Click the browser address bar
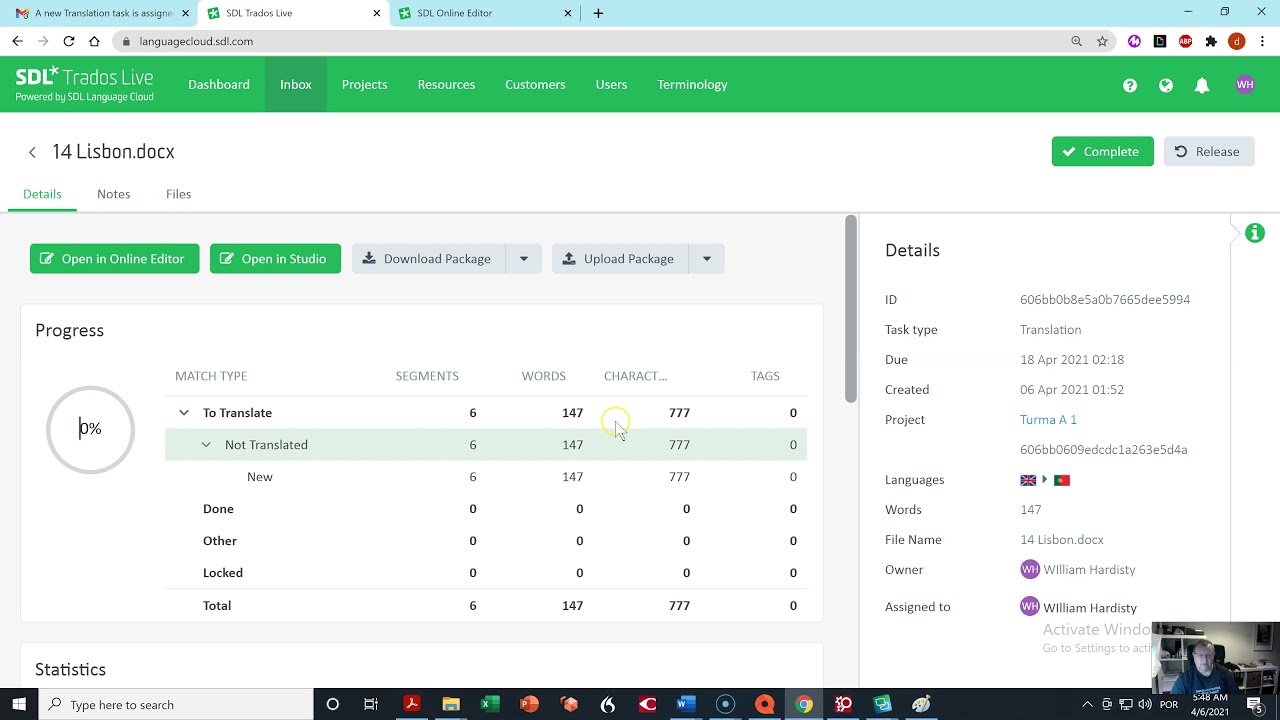 pos(590,41)
